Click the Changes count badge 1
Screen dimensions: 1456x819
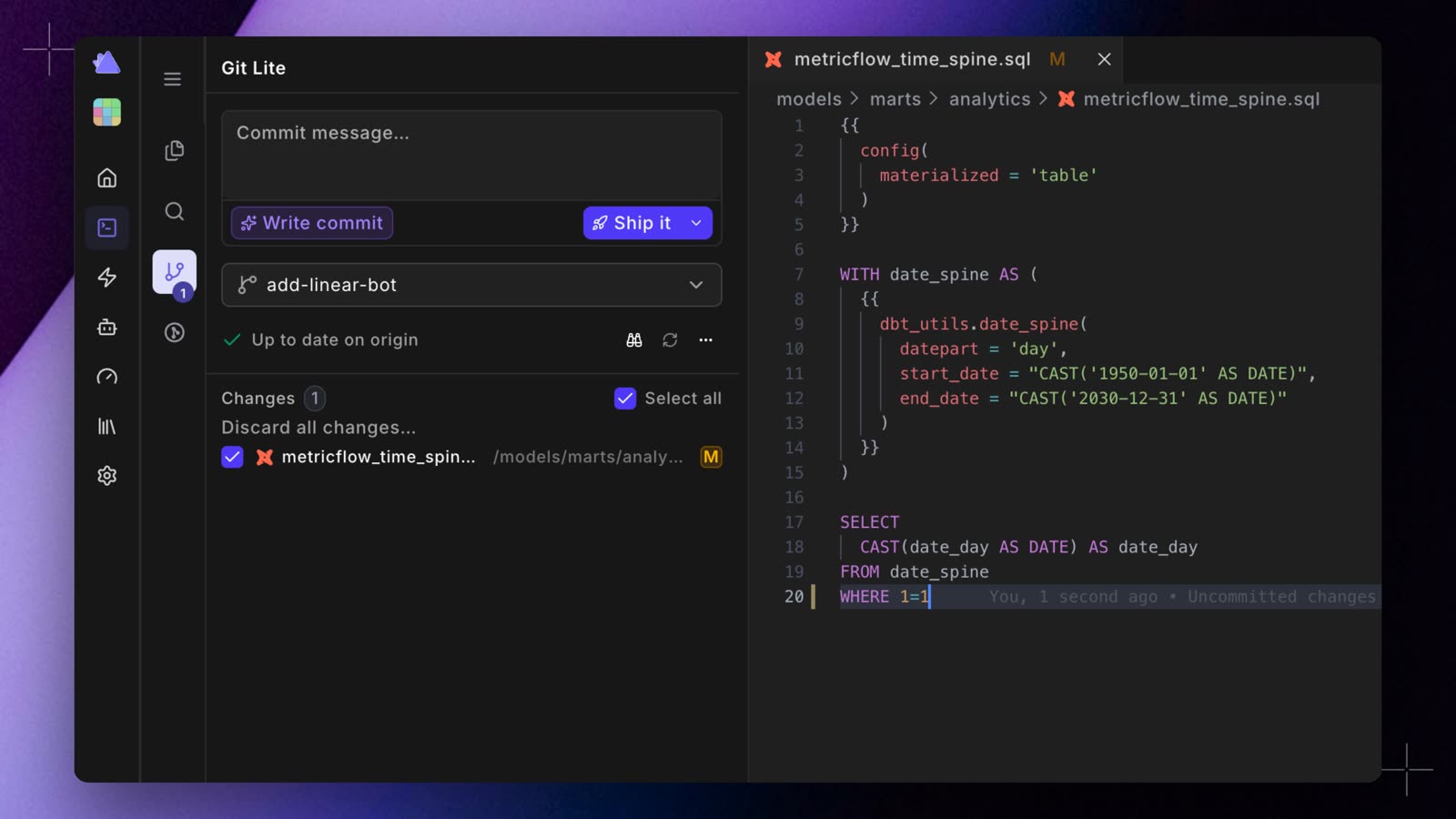pyautogui.click(x=315, y=399)
